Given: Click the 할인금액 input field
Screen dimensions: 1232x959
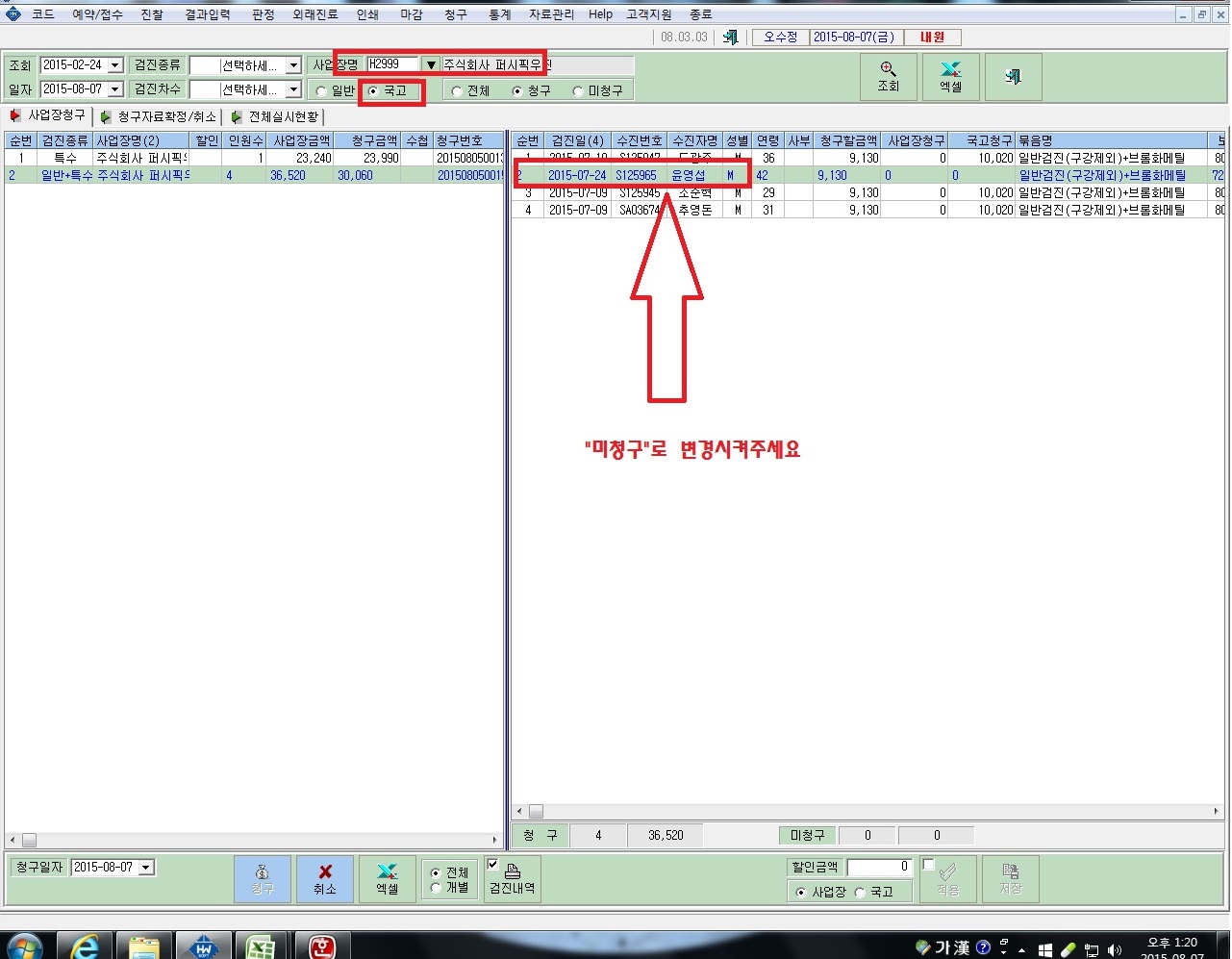Looking at the screenshot, I should [x=879, y=867].
